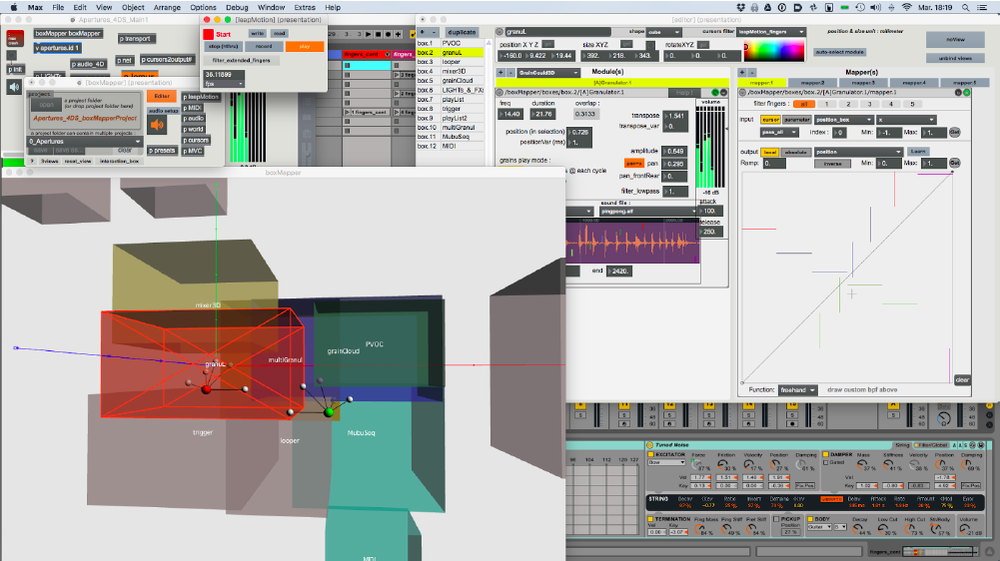Click the orange Editor button in boxMapper
The width and height of the screenshot is (1000, 561).
click(x=161, y=96)
